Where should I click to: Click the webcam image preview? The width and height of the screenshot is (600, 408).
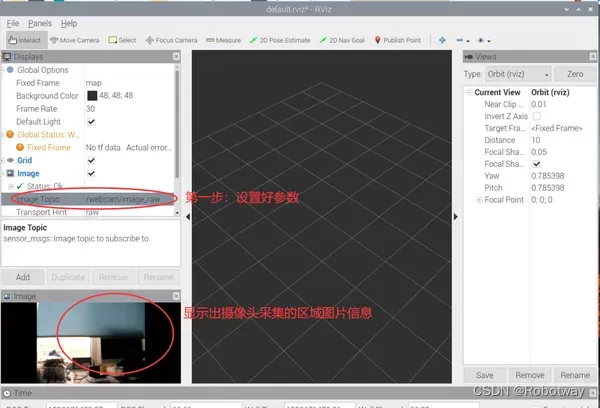coord(91,343)
